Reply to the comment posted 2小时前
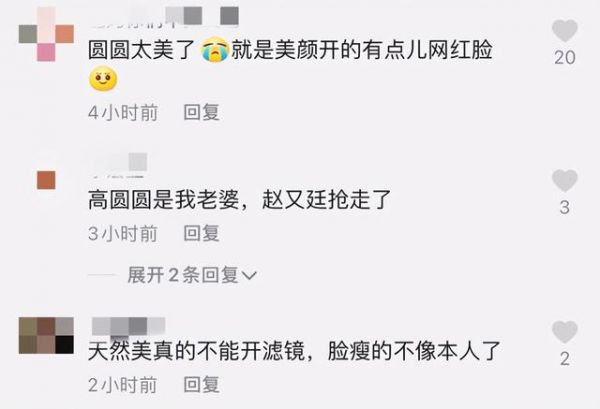Image resolution: width=600 pixels, height=409 pixels. click(x=201, y=385)
